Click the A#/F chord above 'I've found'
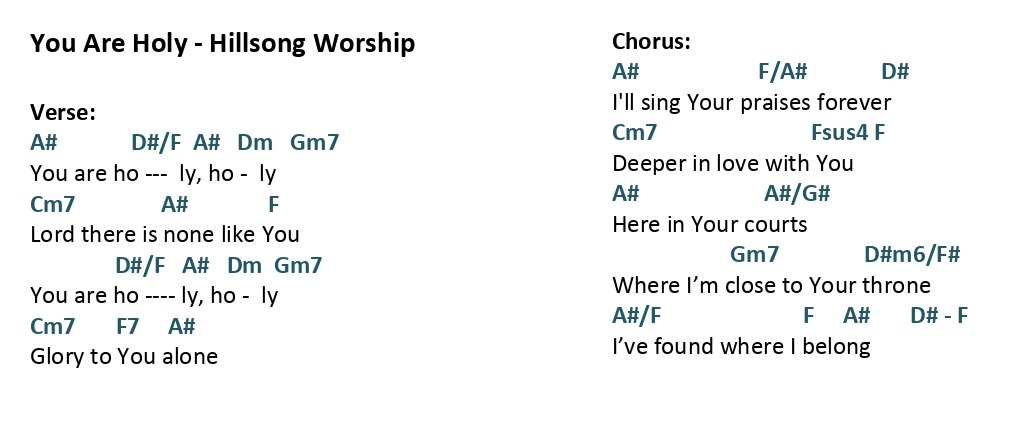The height and width of the screenshot is (426, 1016). (636, 316)
